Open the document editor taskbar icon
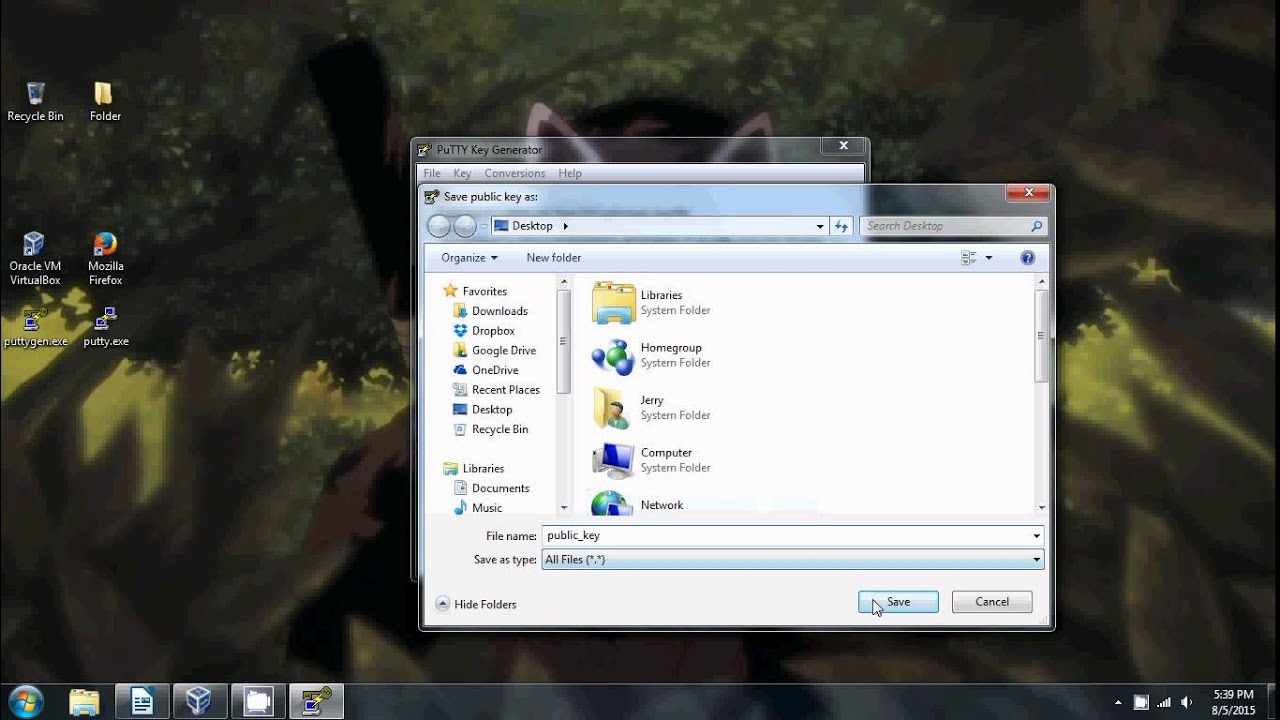Image resolution: width=1280 pixels, height=720 pixels. pos(142,701)
